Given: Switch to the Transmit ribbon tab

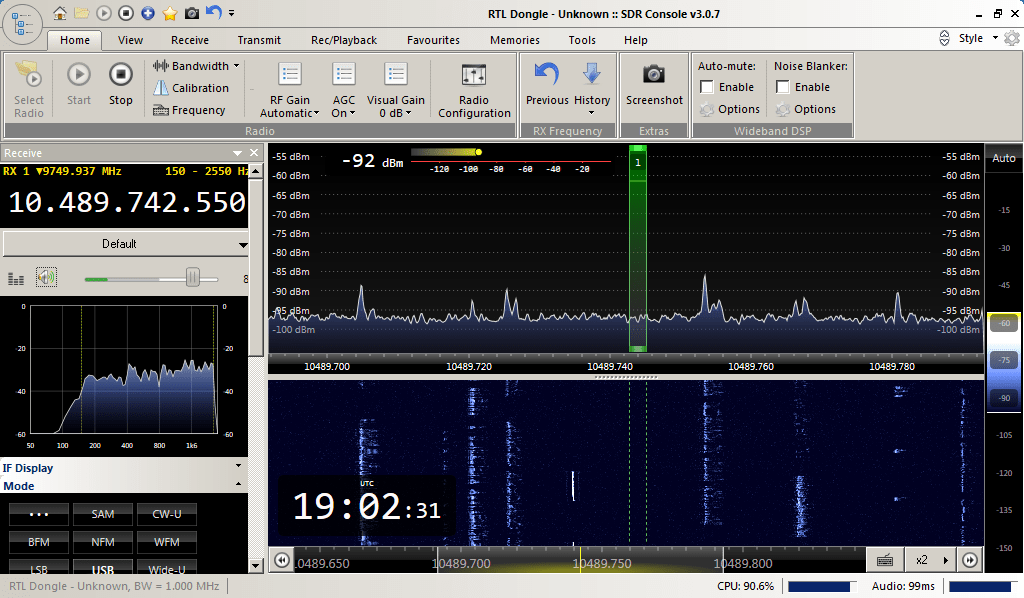Looking at the screenshot, I should pyautogui.click(x=259, y=40).
